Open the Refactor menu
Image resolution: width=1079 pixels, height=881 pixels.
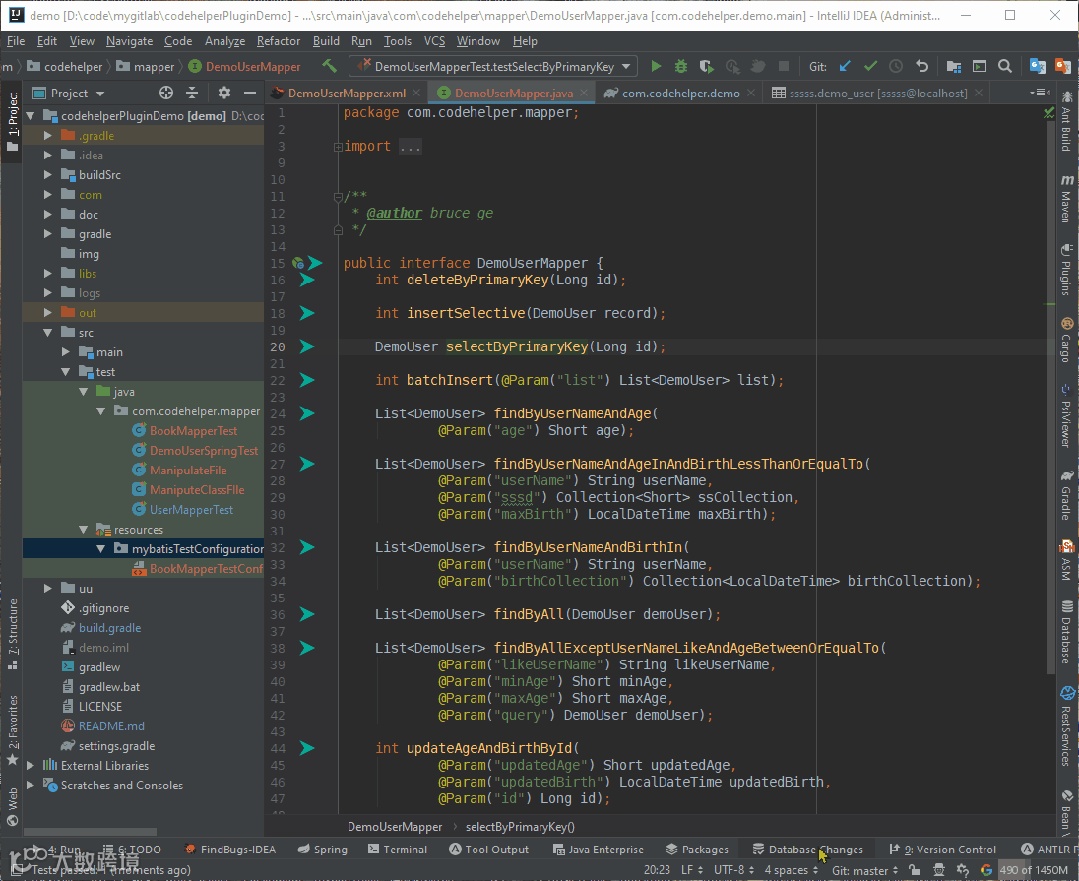click(278, 41)
